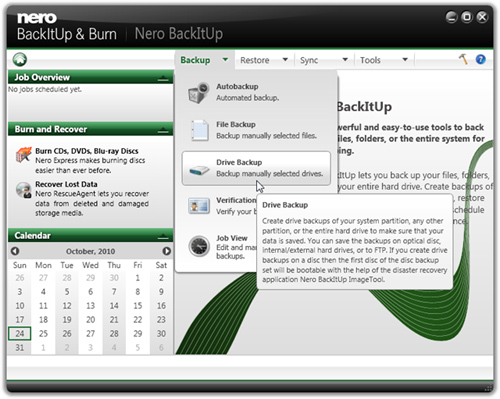Click Job Overview panel title

(42, 77)
